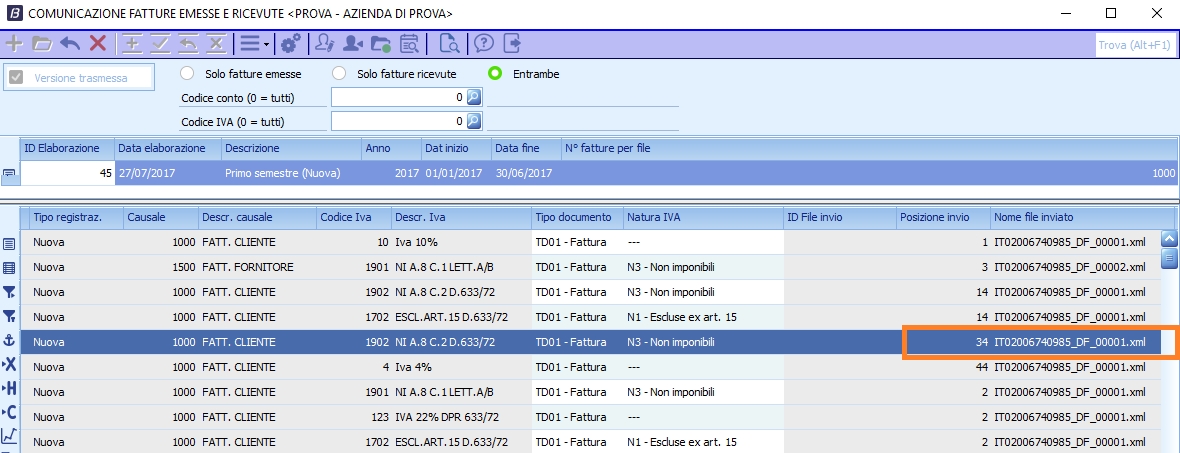The image size is (1180, 453).
Task: Click the C export sidebar icon
Action: coord(9,412)
